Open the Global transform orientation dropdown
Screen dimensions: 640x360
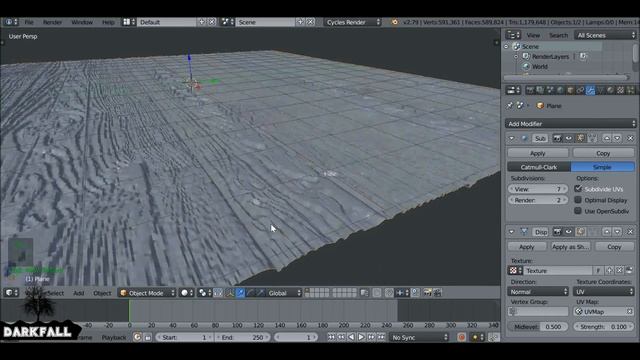click(284, 293)
